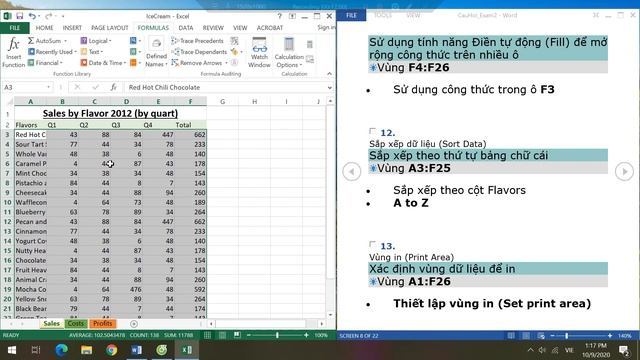Add a new sheet with plus button
The height and width of the screenshot is (360, 640).
(134, 324)
